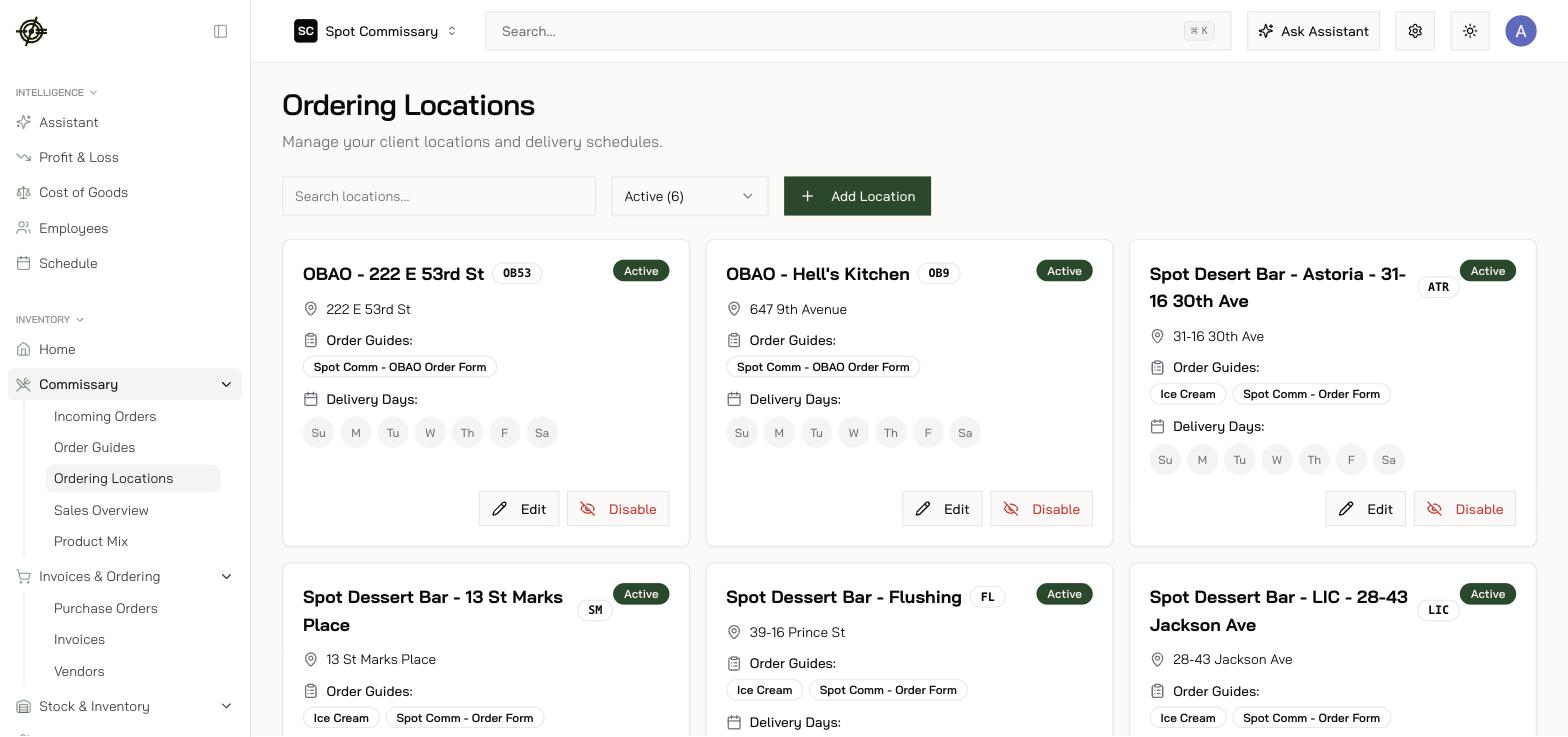
Task: Collapse the sidebar panel icon
Action: [221, 31]
